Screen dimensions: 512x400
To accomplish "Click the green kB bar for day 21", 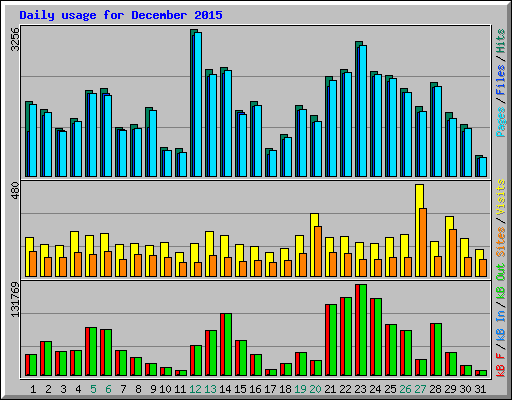I will [333, 340].
